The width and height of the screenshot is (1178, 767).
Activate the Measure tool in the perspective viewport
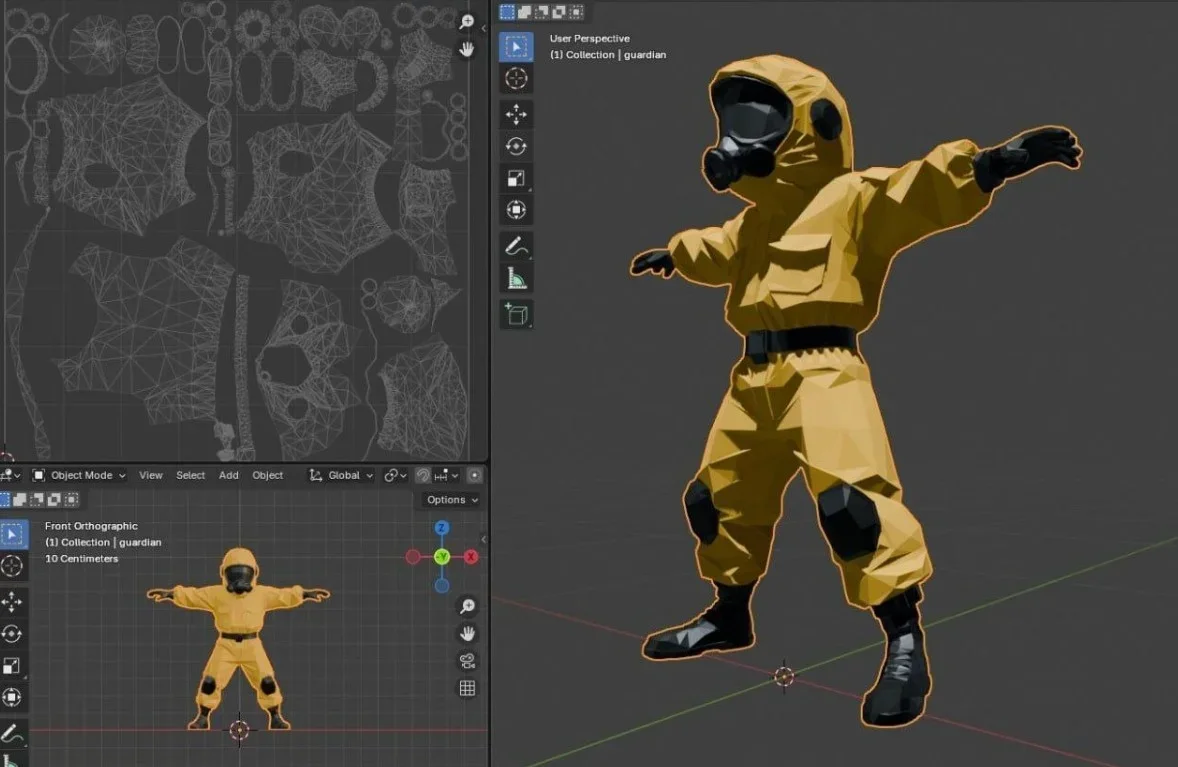(x=516, y=278)
